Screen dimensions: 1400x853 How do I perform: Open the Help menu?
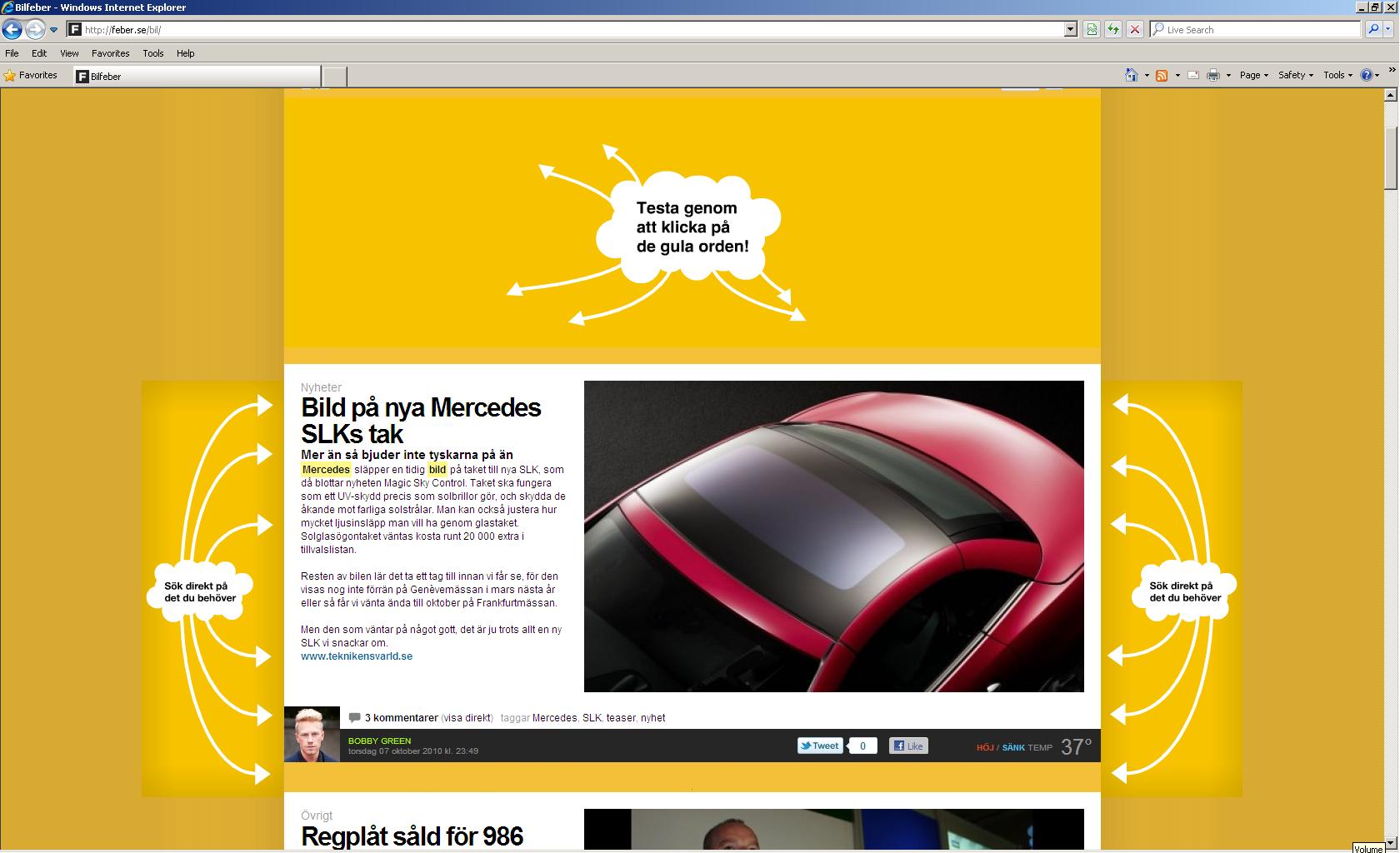click(x=186, y=53)
